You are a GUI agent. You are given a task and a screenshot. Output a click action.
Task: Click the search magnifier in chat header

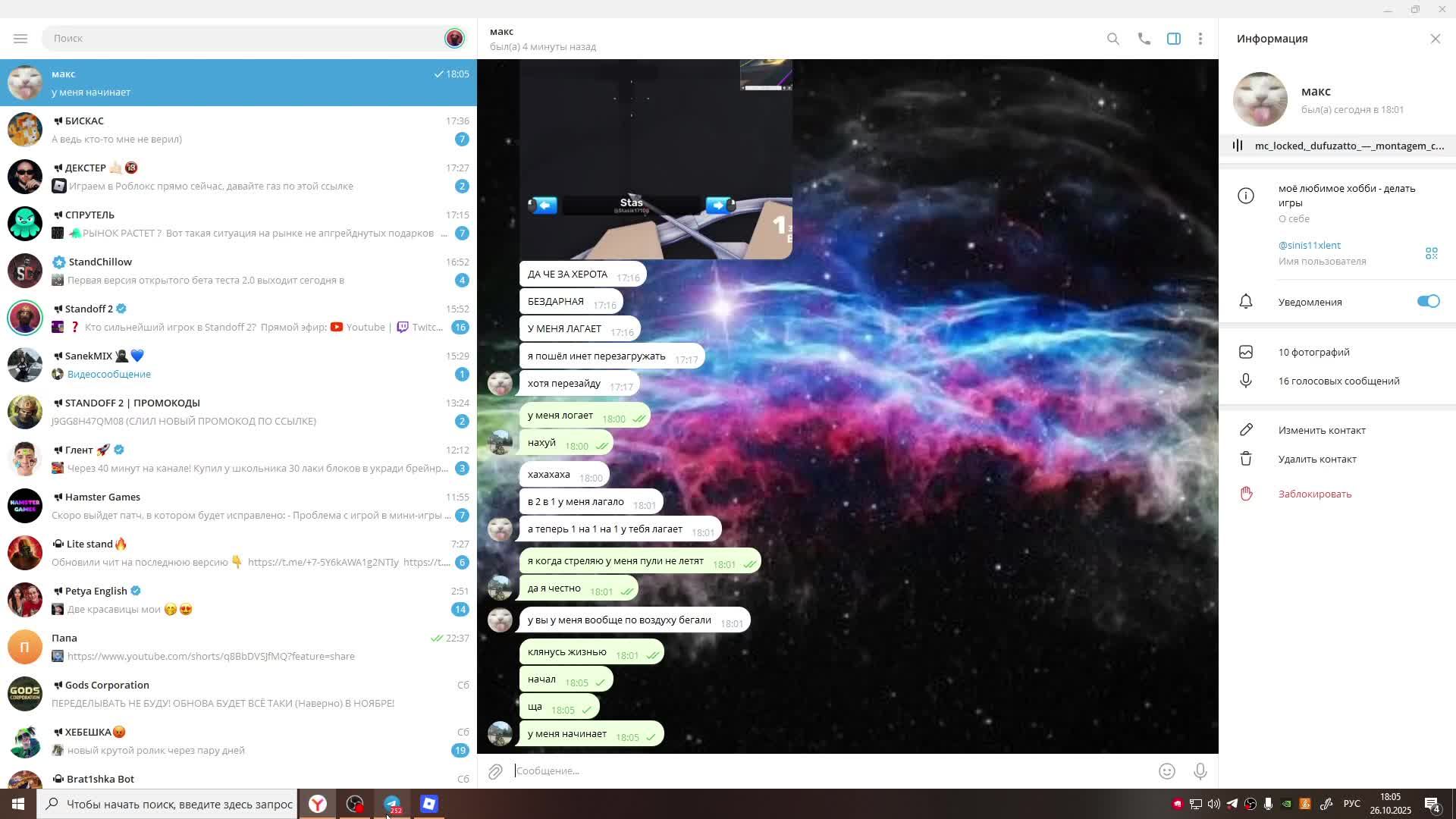1112,39
